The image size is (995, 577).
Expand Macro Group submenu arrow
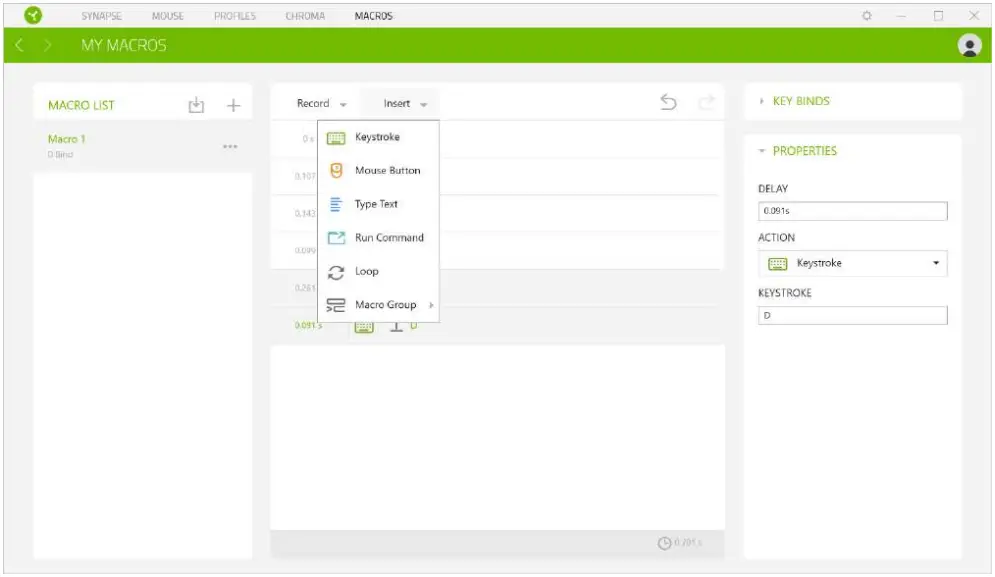[432, 305]
